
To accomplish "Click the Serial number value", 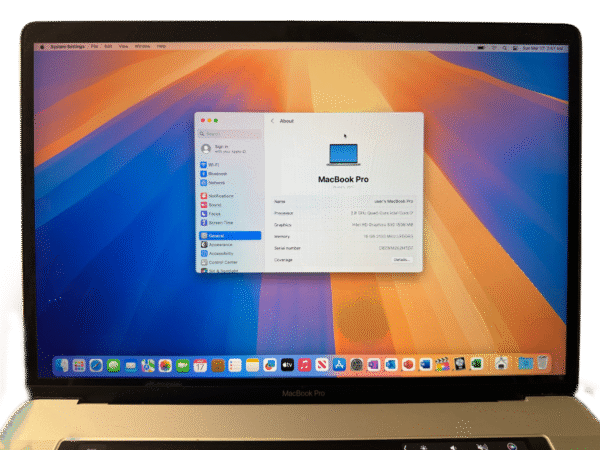I will point(396,248).
